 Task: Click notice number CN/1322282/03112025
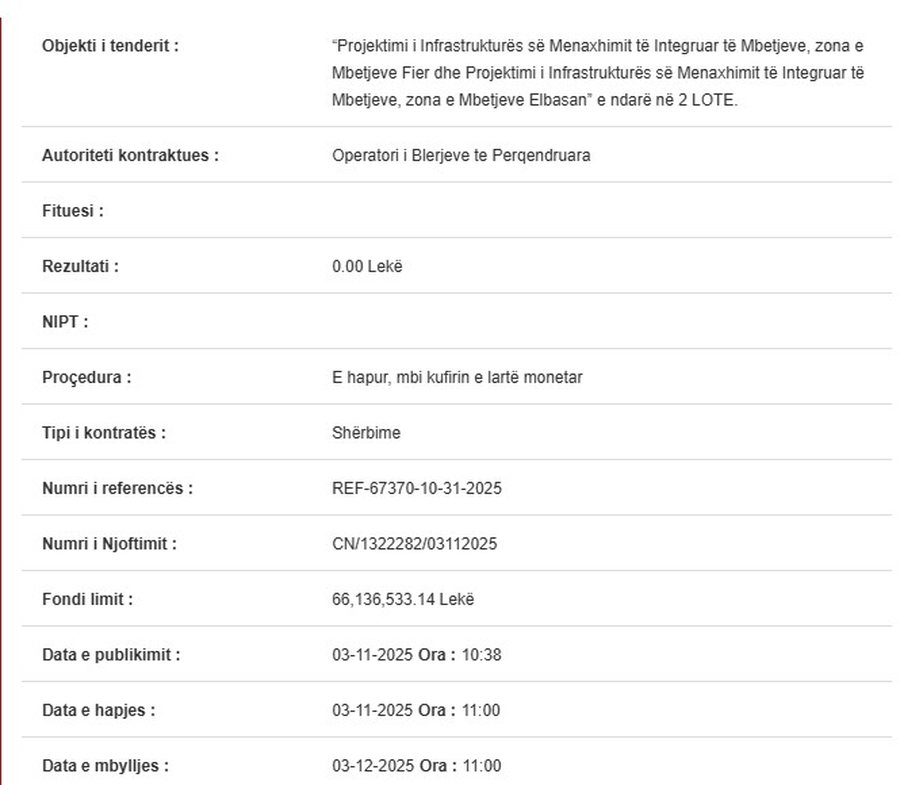(414, 544)
